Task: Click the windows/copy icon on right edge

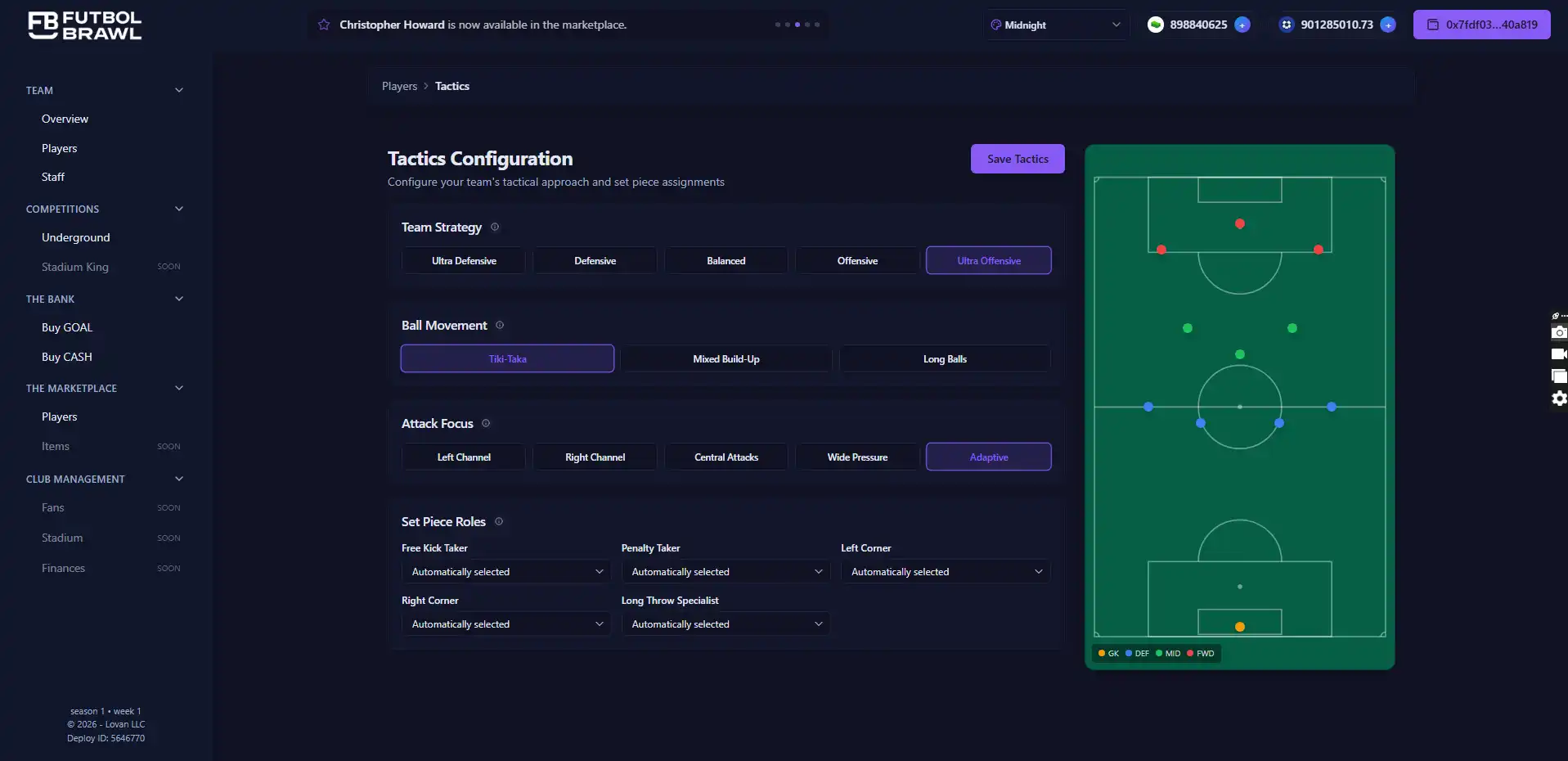Action: tap(1559, 376)
